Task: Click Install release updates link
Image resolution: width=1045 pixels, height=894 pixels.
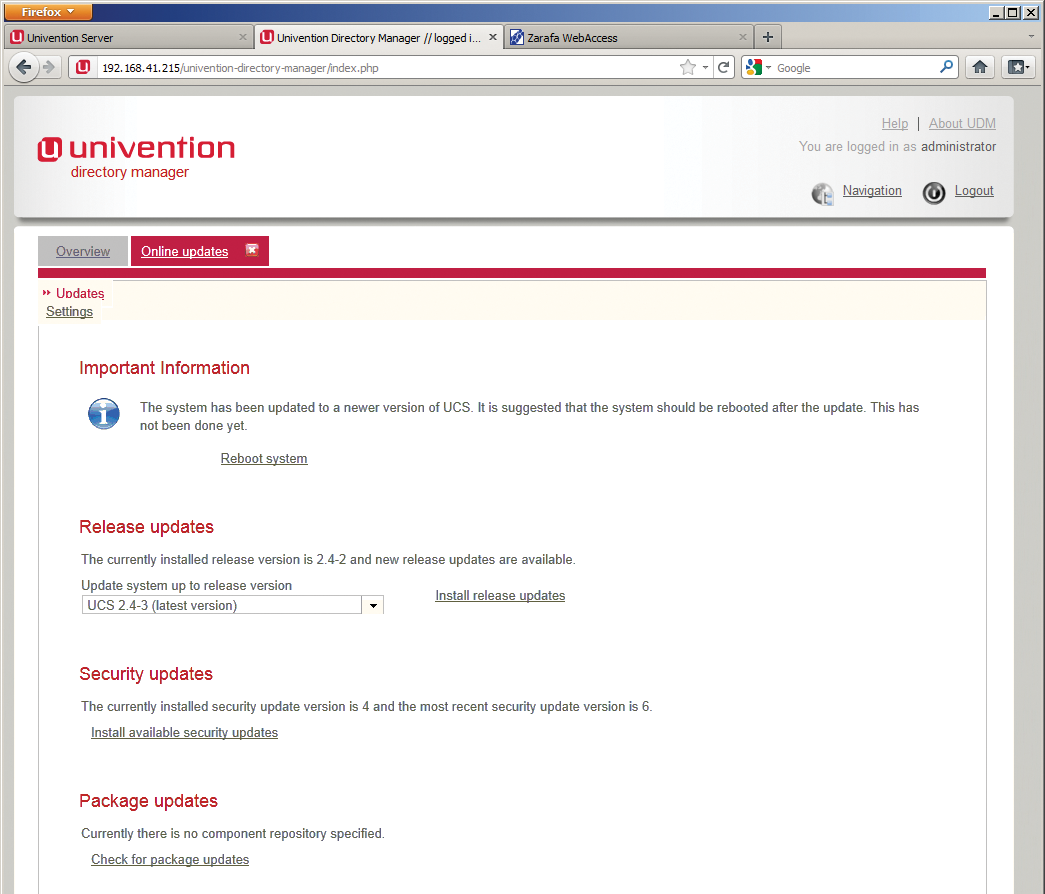Action: tap(500, 595)
